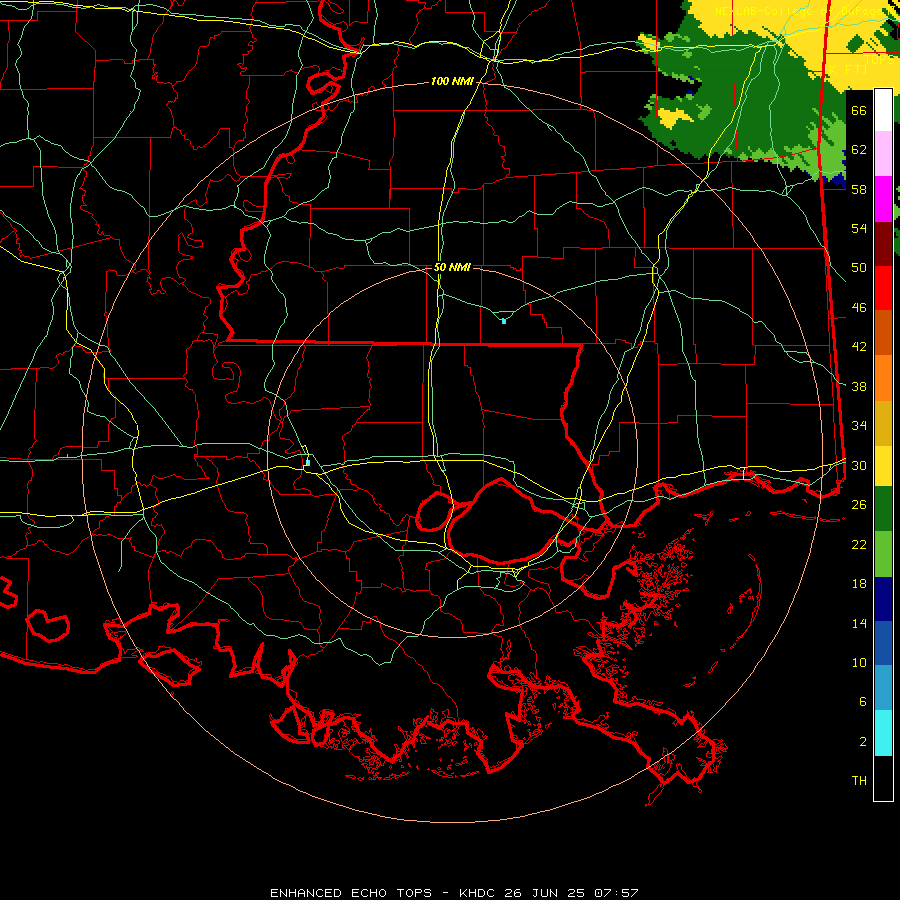Screen dimensions: 900x900
Task: Pick the gold legend swatch
Action: tap(883, 424)
